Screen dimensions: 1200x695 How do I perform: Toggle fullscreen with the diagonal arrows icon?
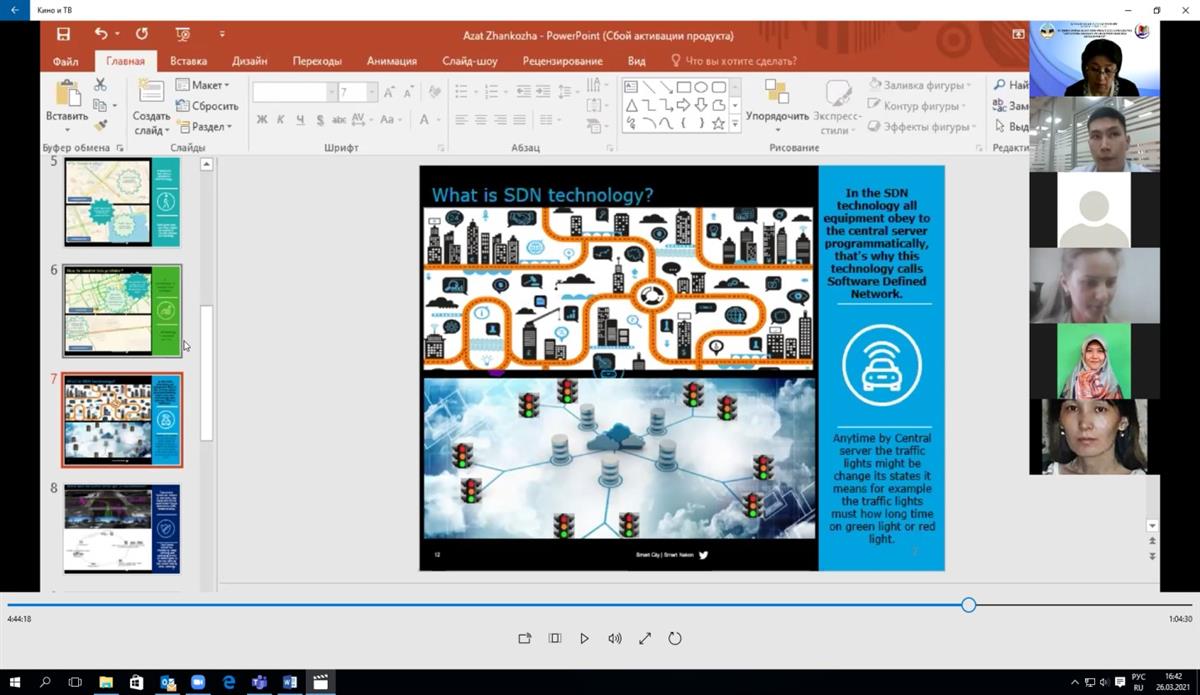(x=645, y=639)
